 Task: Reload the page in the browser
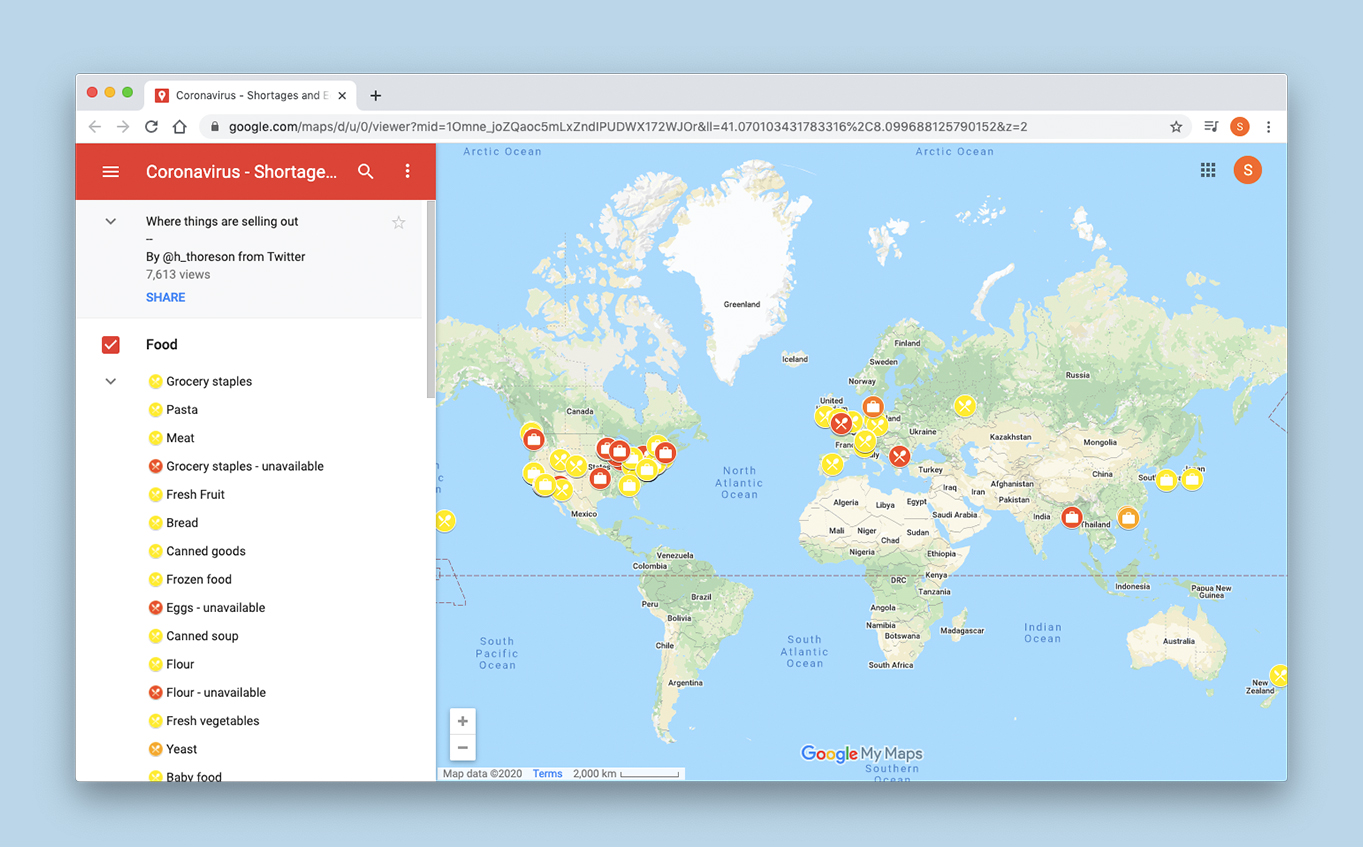tap(151, 127)
